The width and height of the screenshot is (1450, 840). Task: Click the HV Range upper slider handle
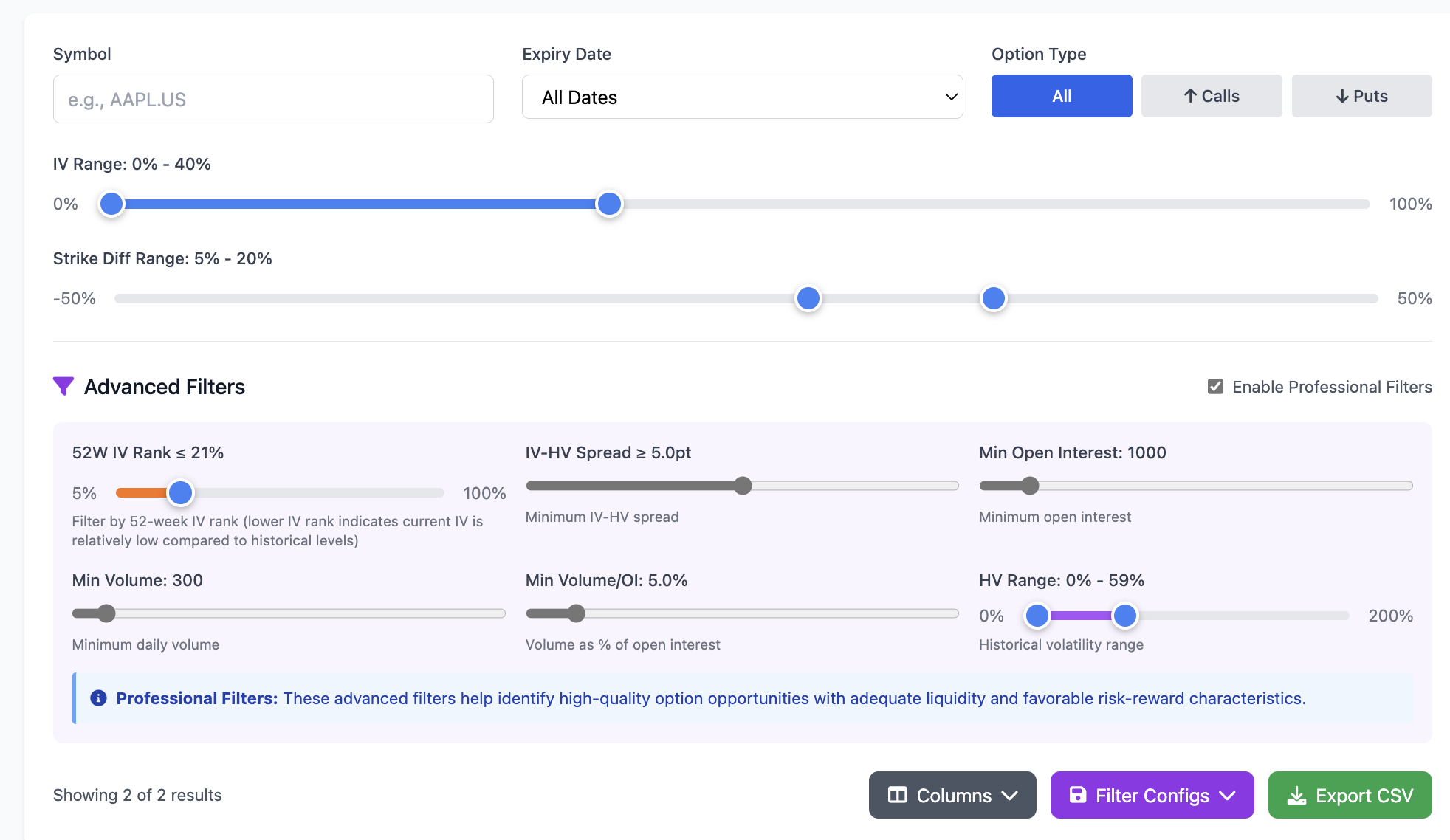1125,616
